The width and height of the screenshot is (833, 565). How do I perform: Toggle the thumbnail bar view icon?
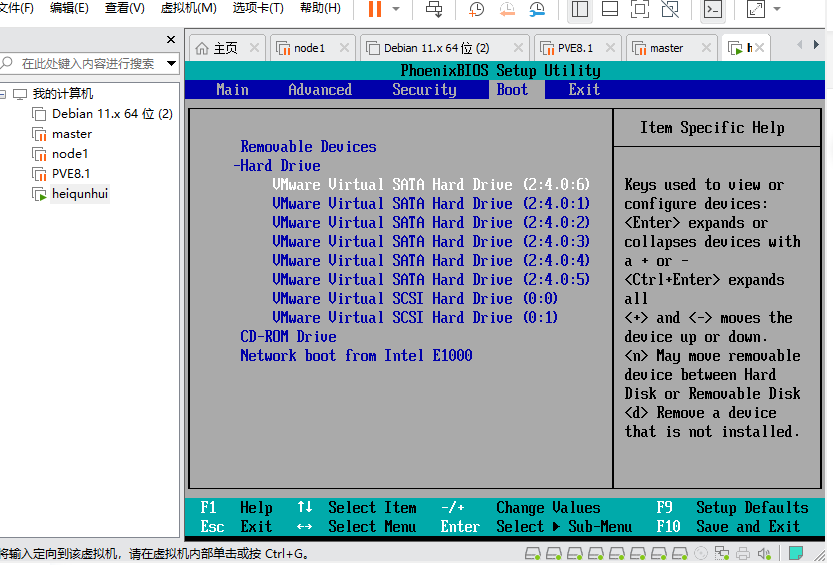pyautogui.click(x=610, y=9)
